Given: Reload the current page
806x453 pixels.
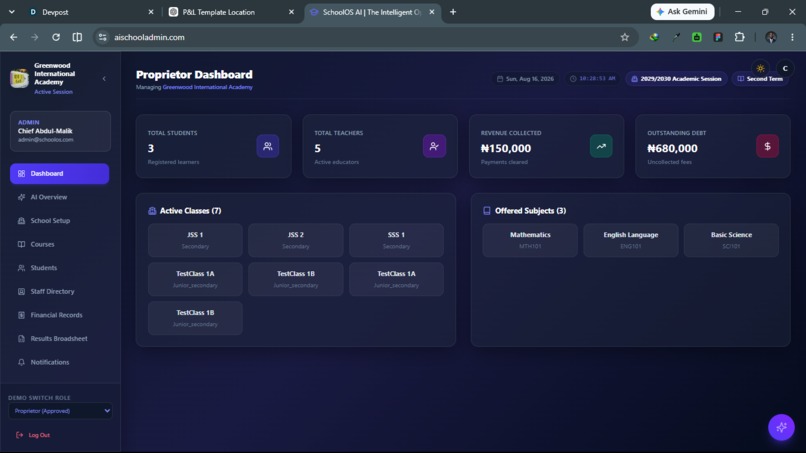Looking at the screenshot, I should click(56, 37).
